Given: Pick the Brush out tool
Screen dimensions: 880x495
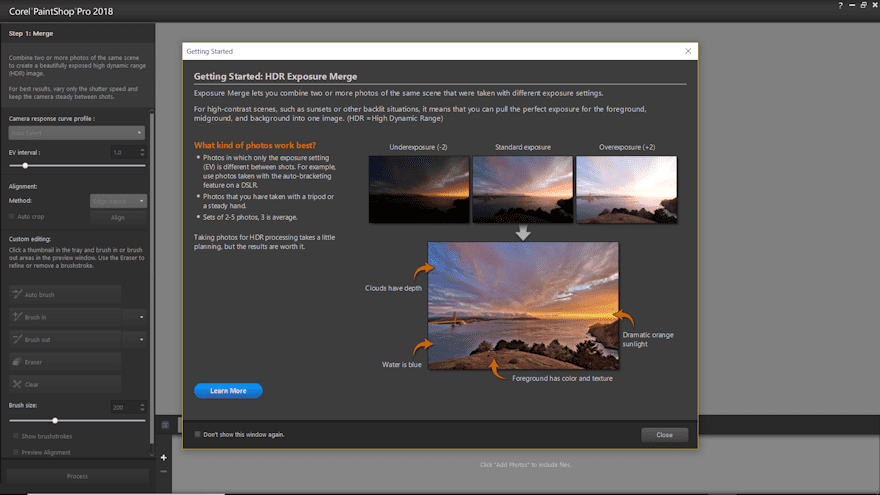Looking at the screenshot, I should coord(65,339).
